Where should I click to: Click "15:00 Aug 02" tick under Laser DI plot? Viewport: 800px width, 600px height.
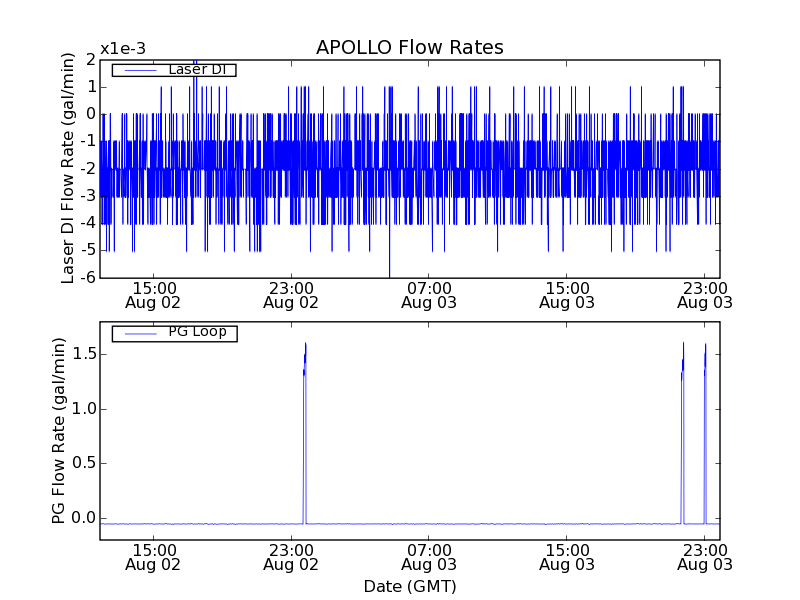[153, 295]
